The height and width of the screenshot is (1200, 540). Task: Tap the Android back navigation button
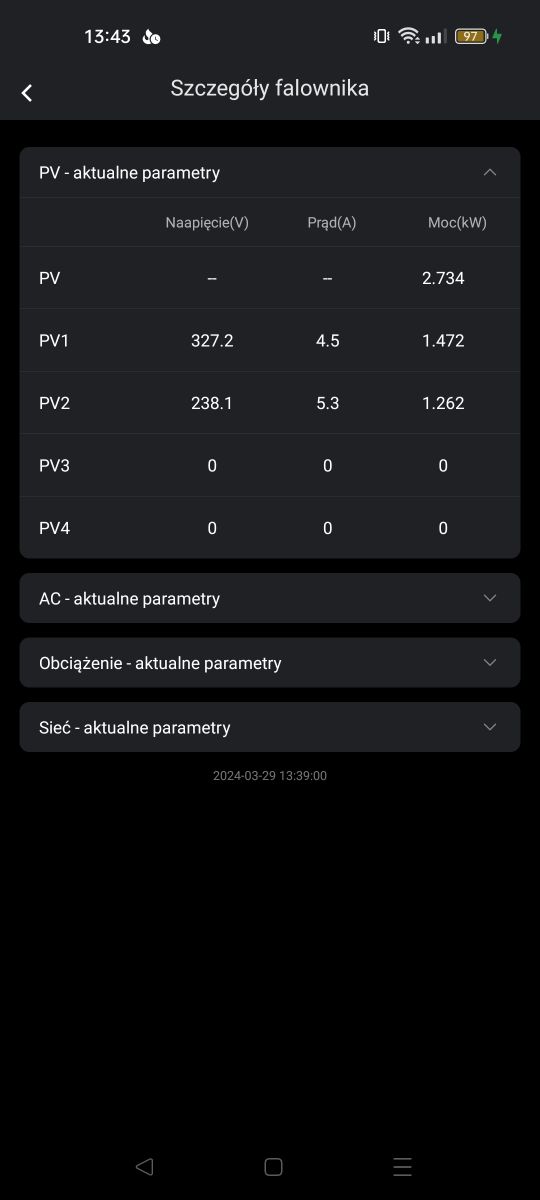(144, 1166)
